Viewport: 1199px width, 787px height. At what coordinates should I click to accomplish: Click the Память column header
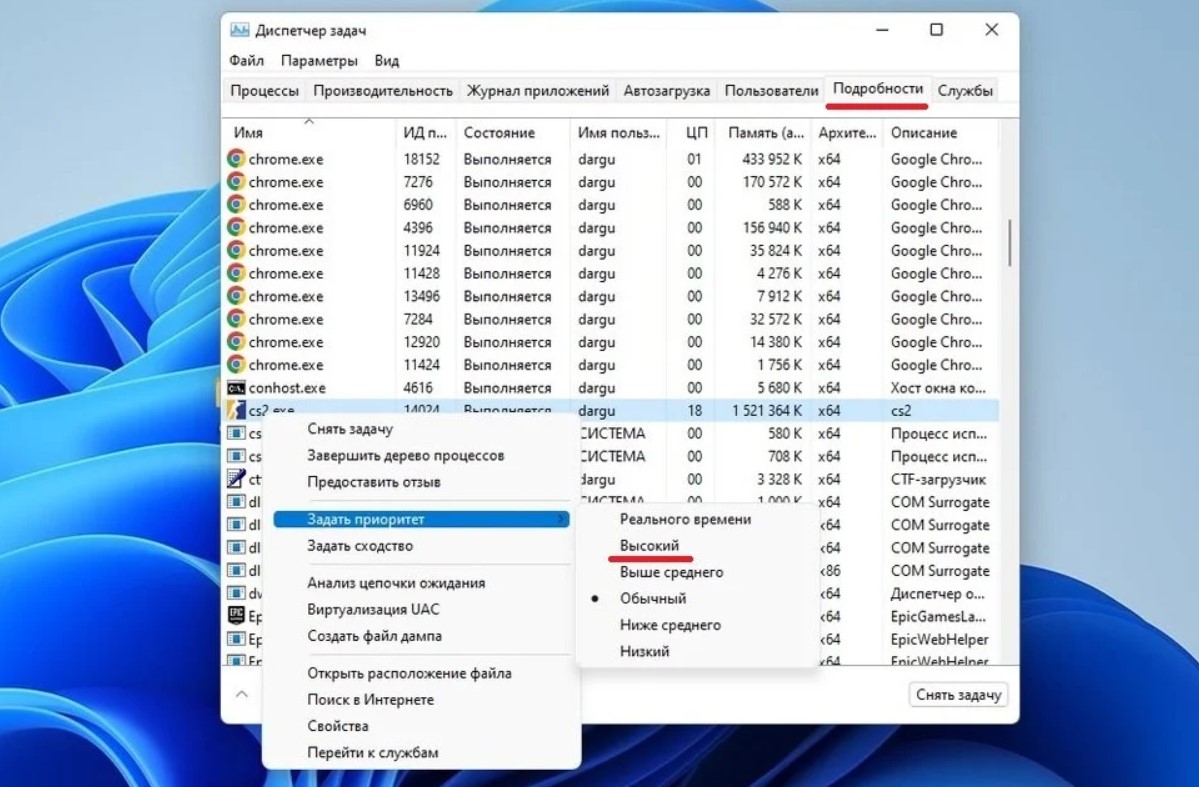pos(766,132)
